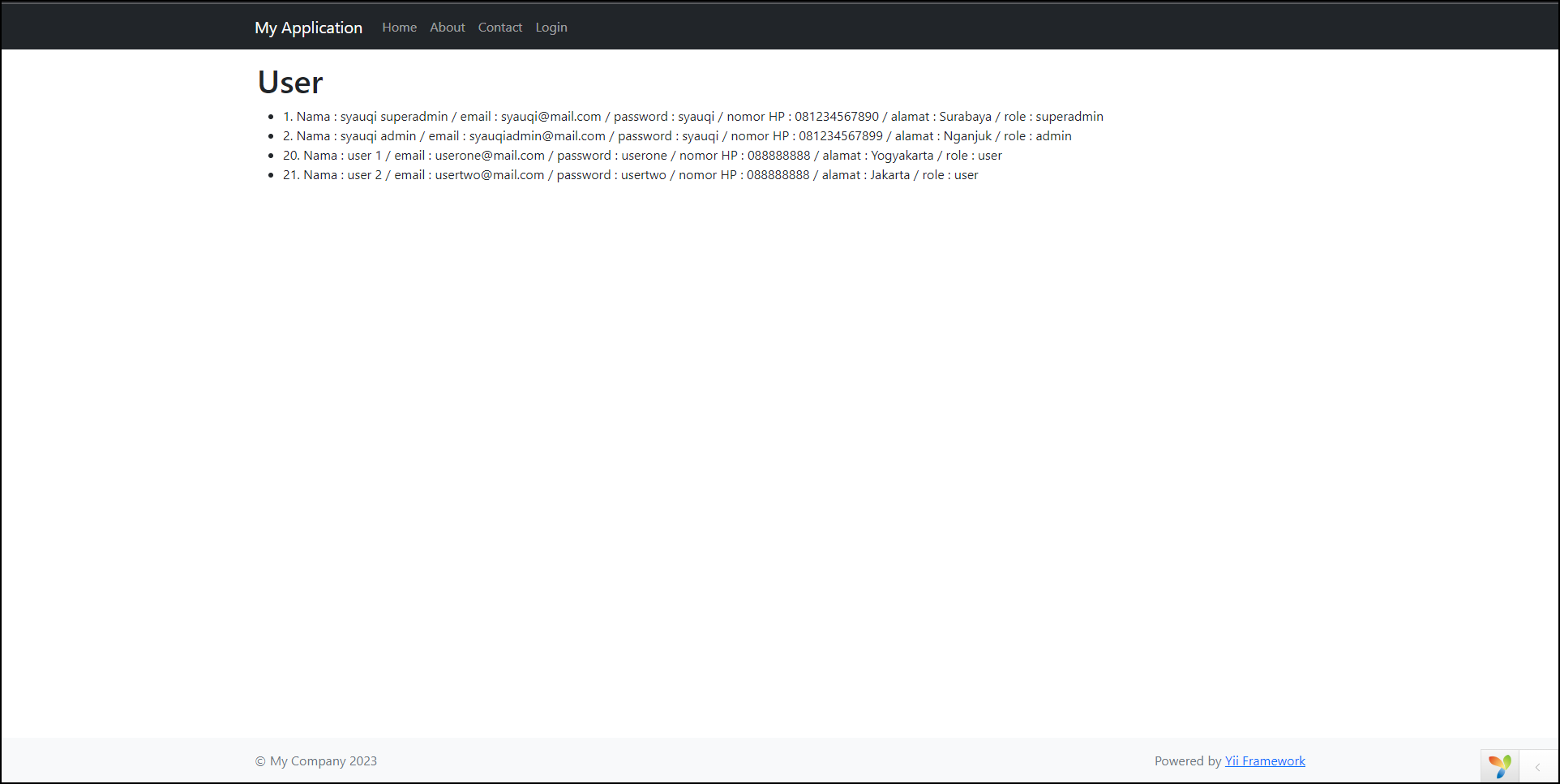The width and height of the screenshot is (1560, 784).
Task: Expand the Yii debug toolbar via the chevron
Action: pos(1539,765)
